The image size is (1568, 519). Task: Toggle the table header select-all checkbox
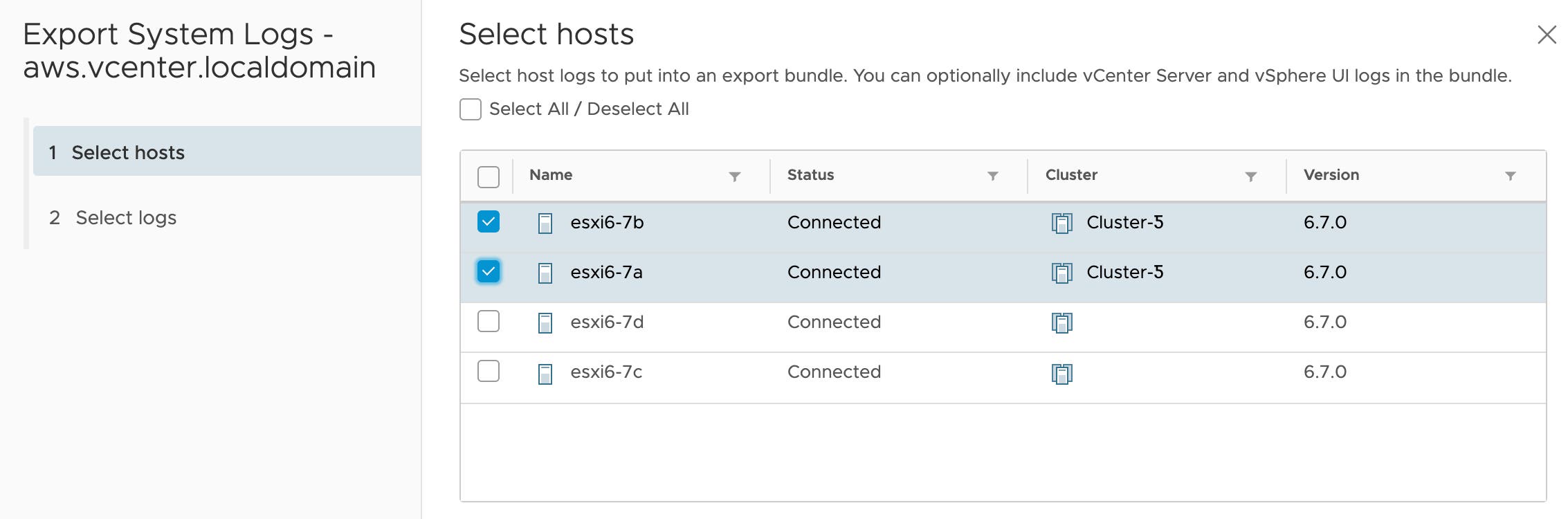(x=489, y=177)
